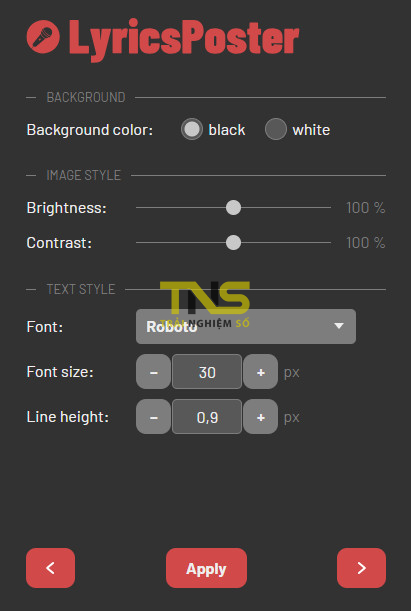The image size is (411, 611).
Task: Increase font size with the plus button
Action: (261, 372)
